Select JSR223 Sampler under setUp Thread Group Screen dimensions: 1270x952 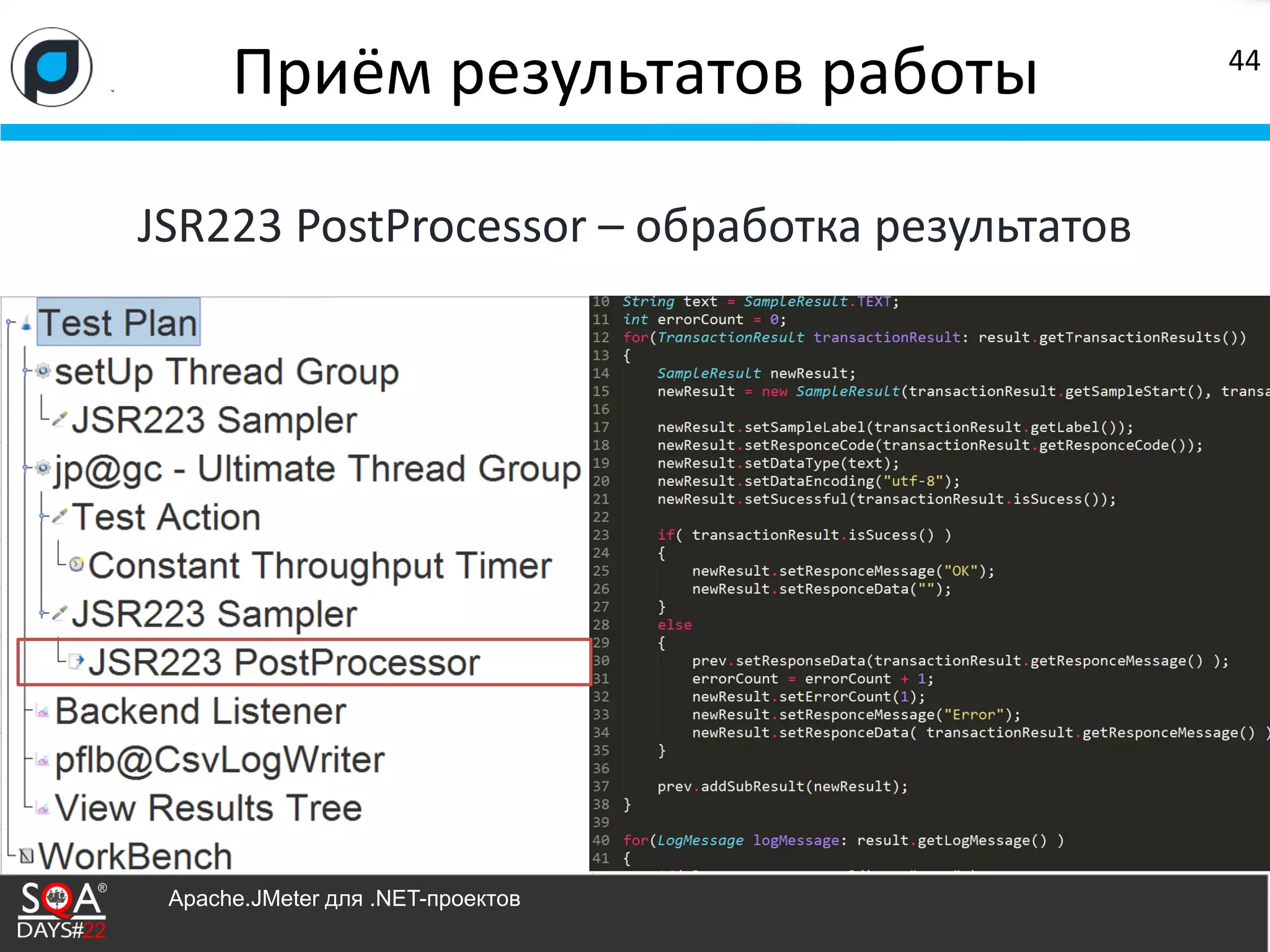214,420
